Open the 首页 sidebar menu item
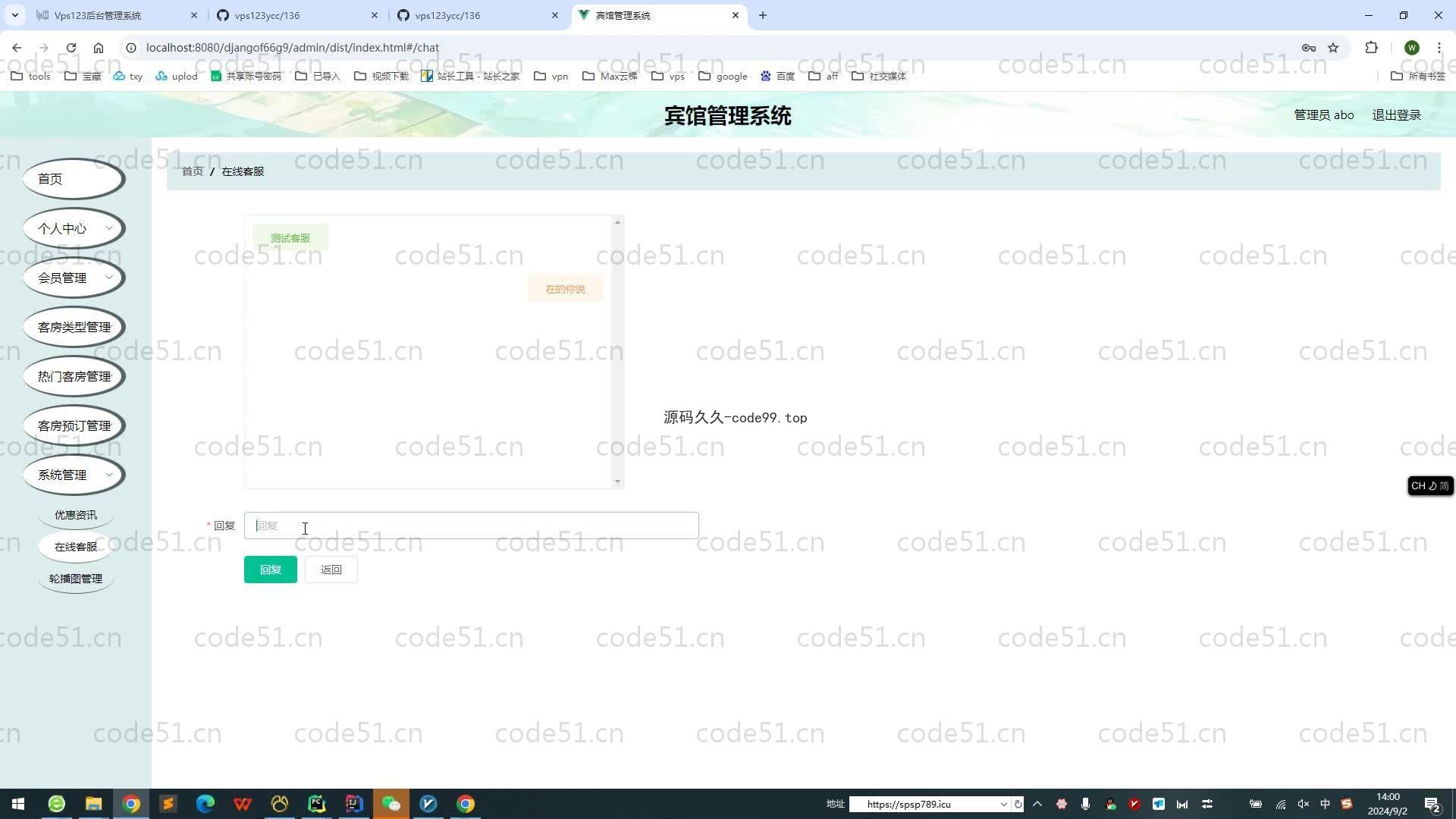The image size is (1456, 819). [x=74, y=179]
